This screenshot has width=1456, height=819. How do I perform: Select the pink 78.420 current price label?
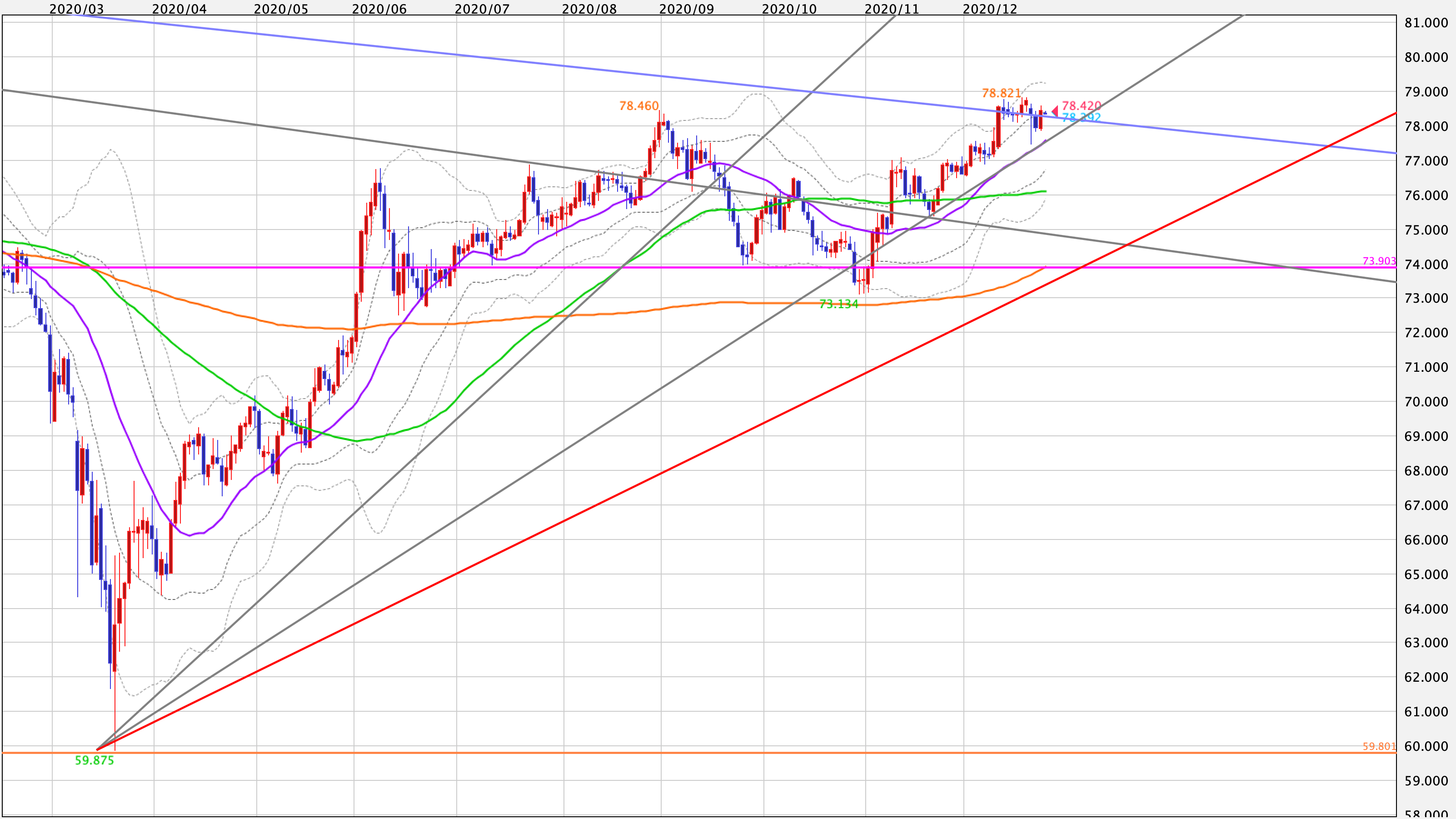click(x=1081, y=106)
